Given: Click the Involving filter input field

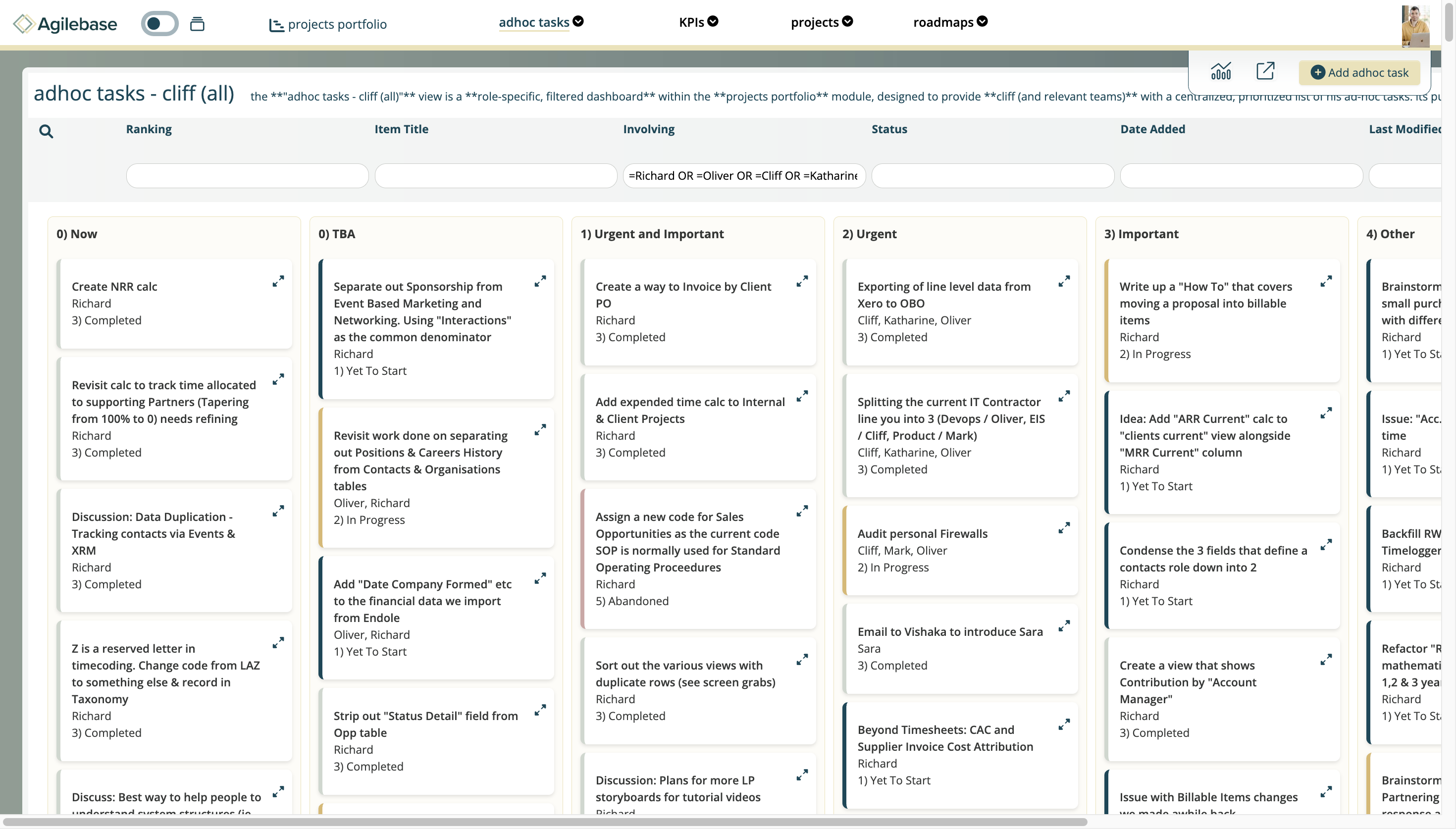Looking at the screenshot, I should [743, 176].
